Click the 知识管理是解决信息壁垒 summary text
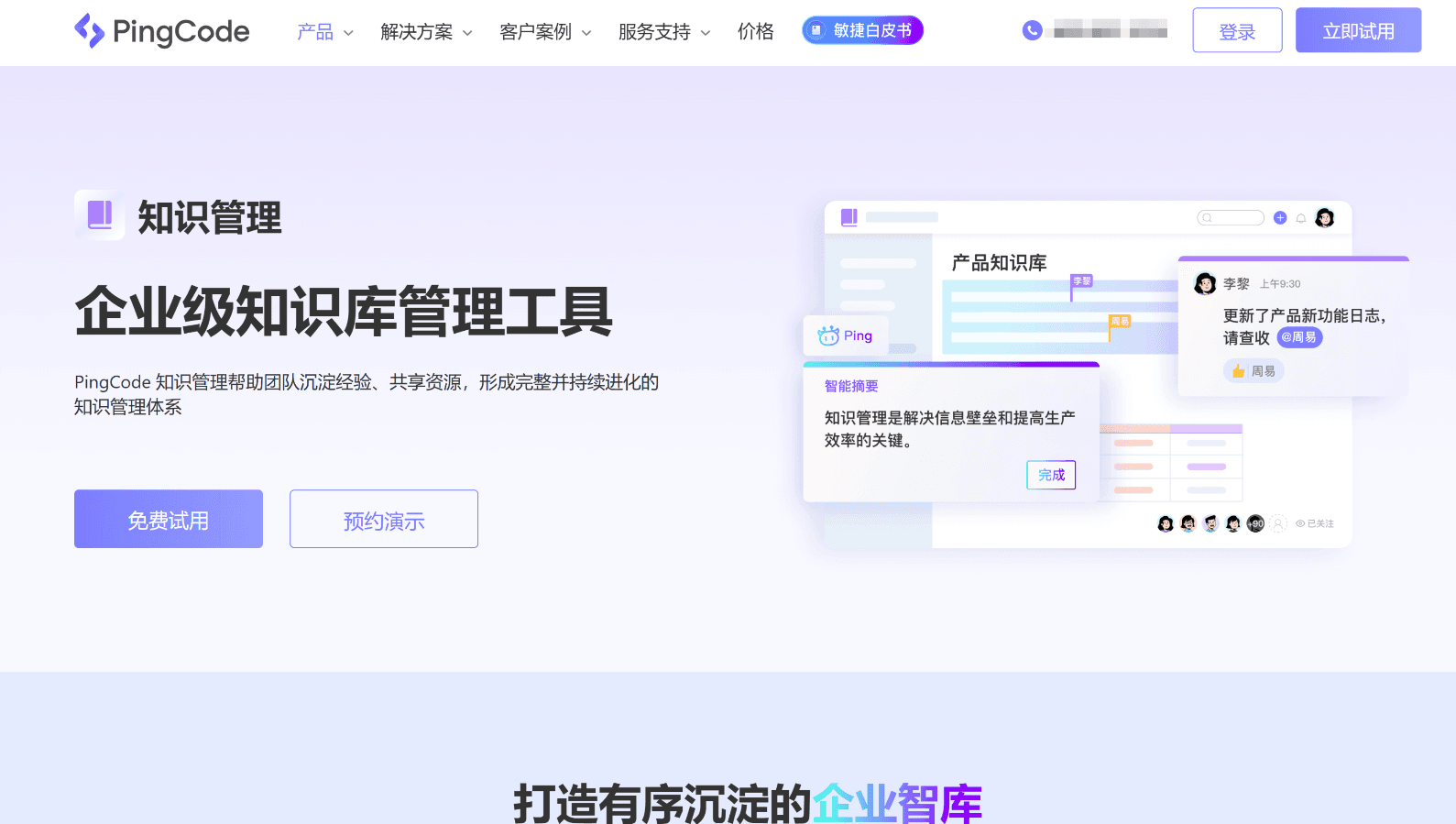The image size is (1456, 824). click(x=950, y=429)
